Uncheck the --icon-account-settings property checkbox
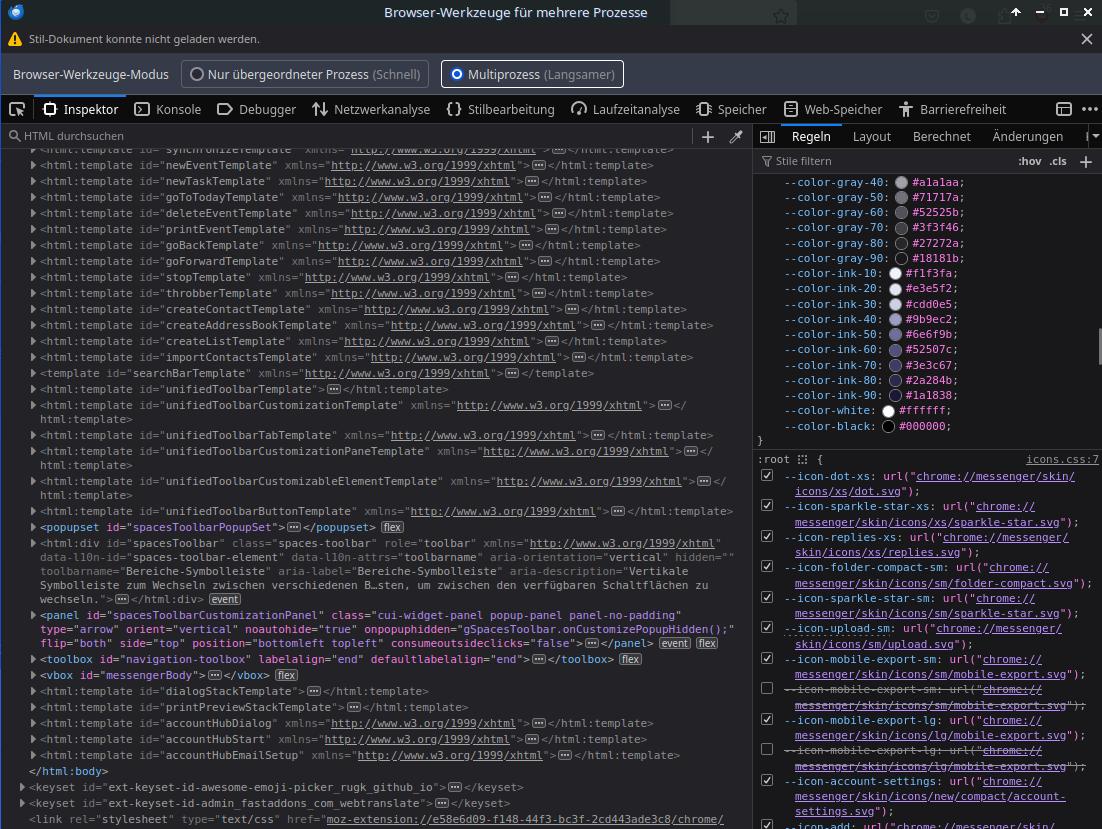1102x829 pixels. coord(767,781)
